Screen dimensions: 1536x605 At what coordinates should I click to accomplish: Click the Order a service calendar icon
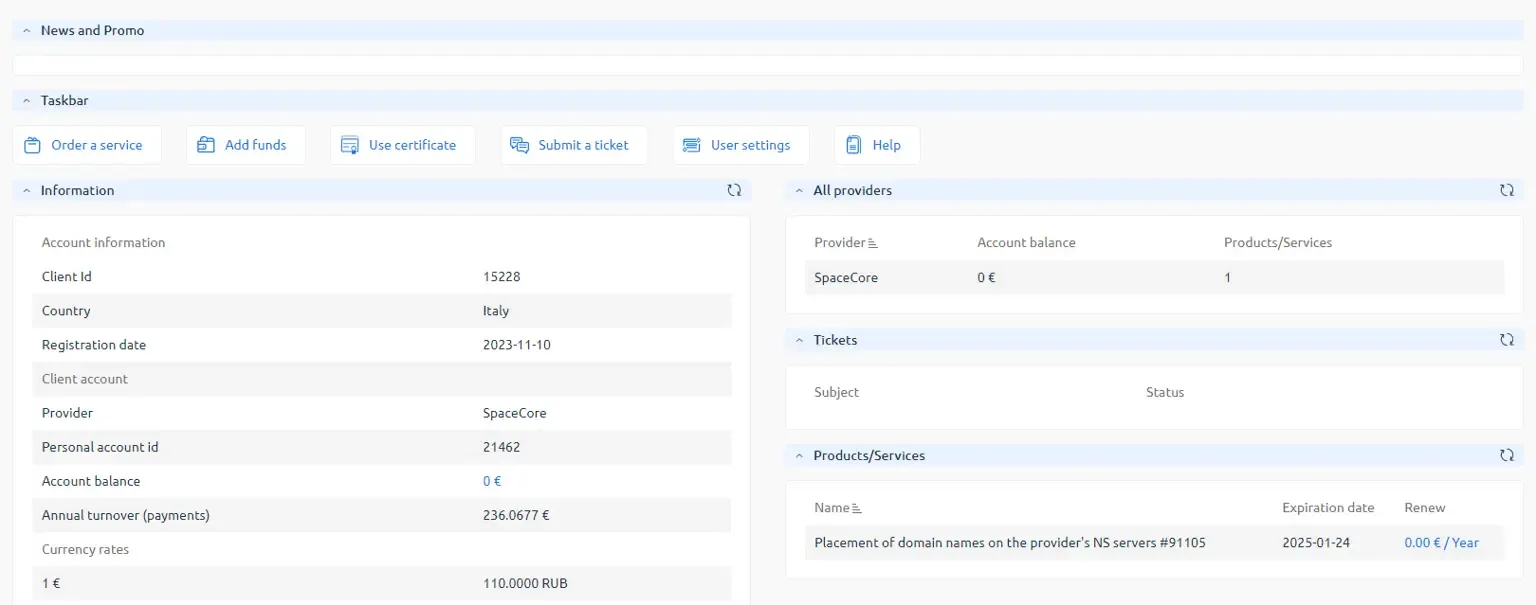tap(30, 144)
